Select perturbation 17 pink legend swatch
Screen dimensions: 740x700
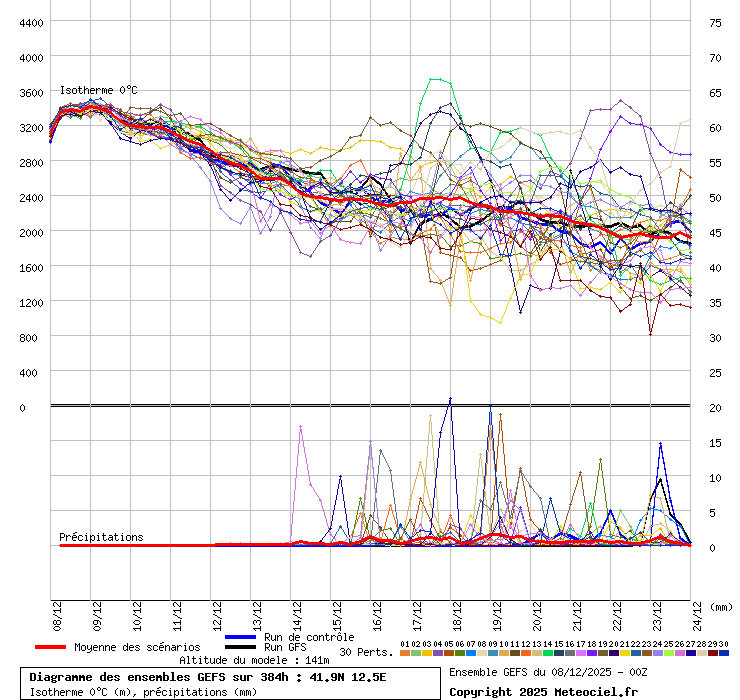point(580,653)
